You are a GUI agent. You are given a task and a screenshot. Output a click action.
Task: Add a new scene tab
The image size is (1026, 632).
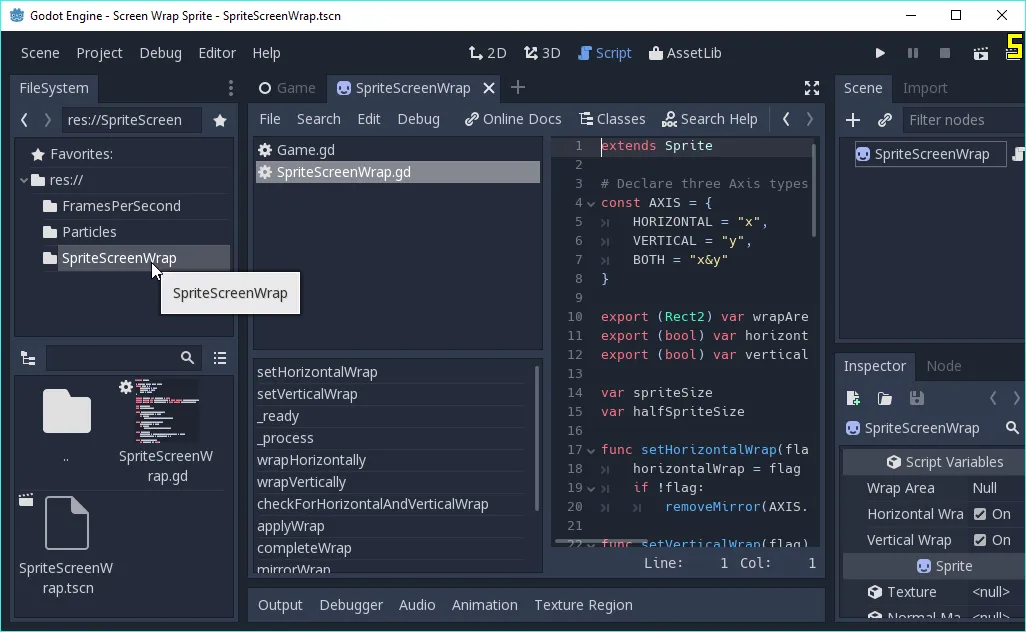[518, 87]
